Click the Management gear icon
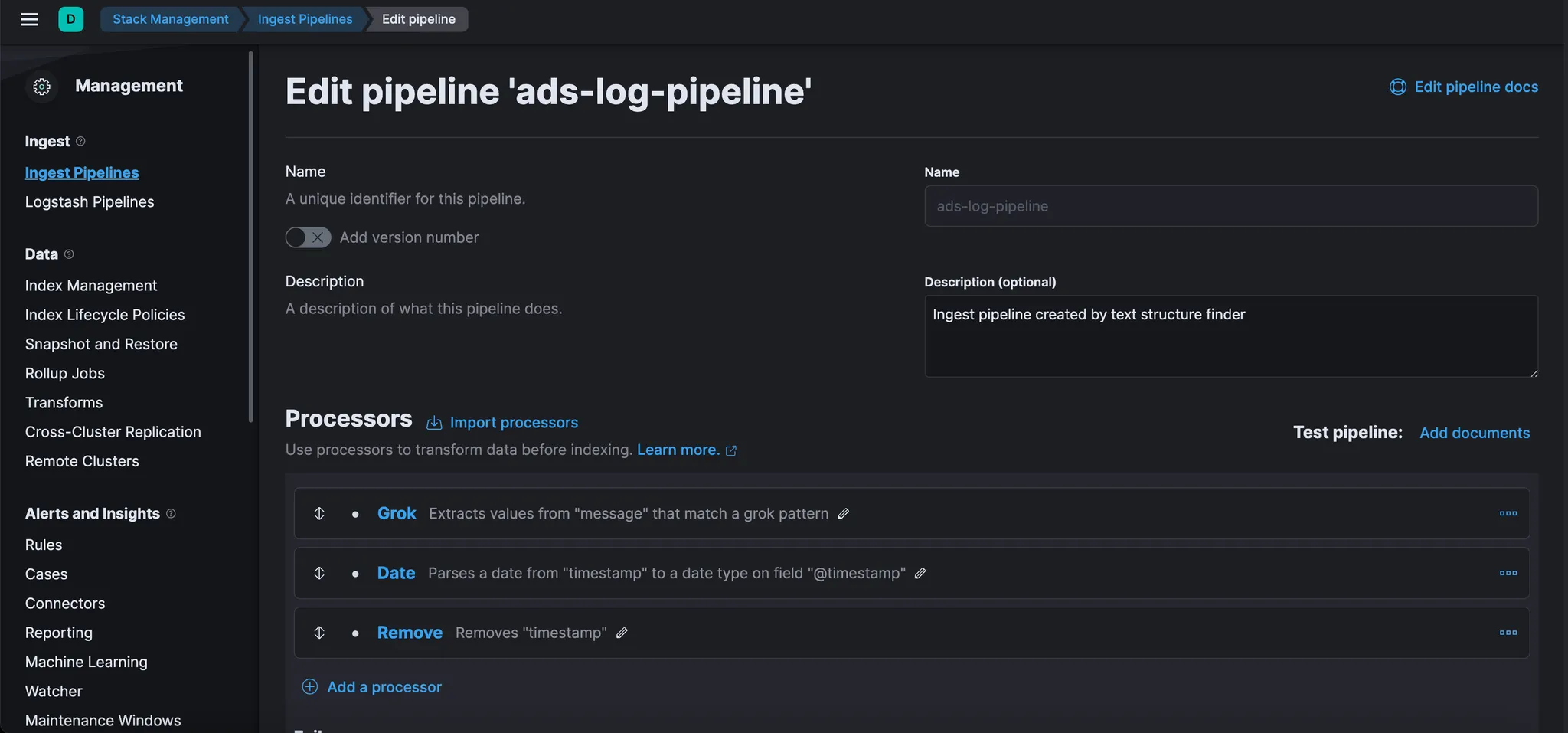 coord(42,87)
